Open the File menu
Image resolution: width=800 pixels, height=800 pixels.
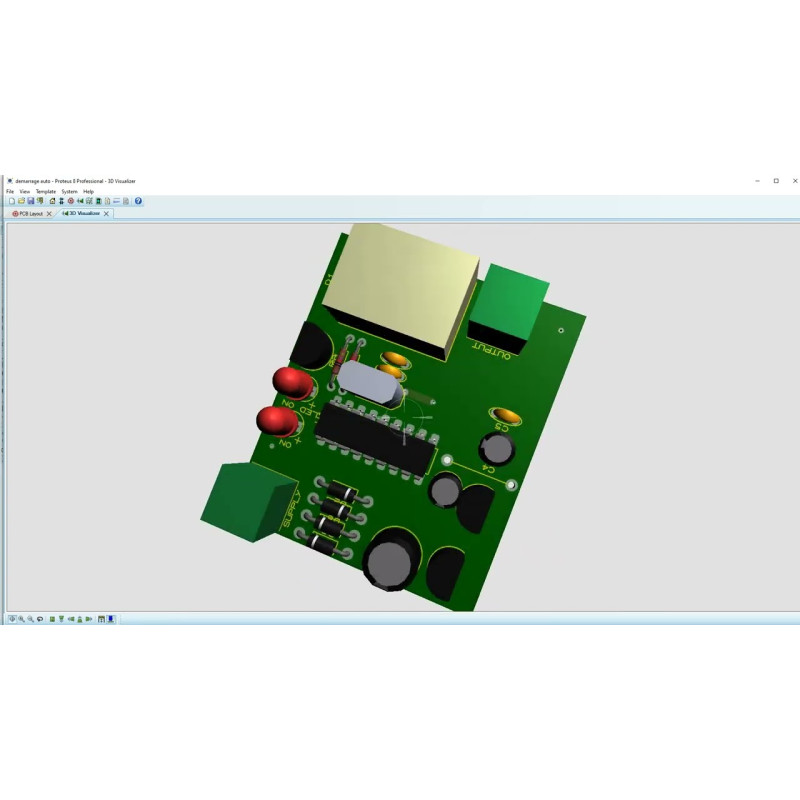10,191
